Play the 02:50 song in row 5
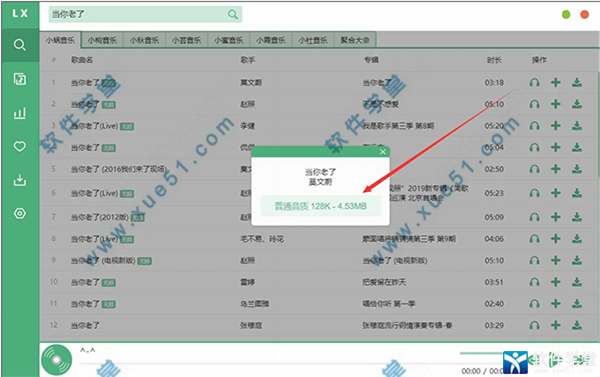The width and height of the screenshot is (600, 377). pyautogui.click(x=535, y=169)
